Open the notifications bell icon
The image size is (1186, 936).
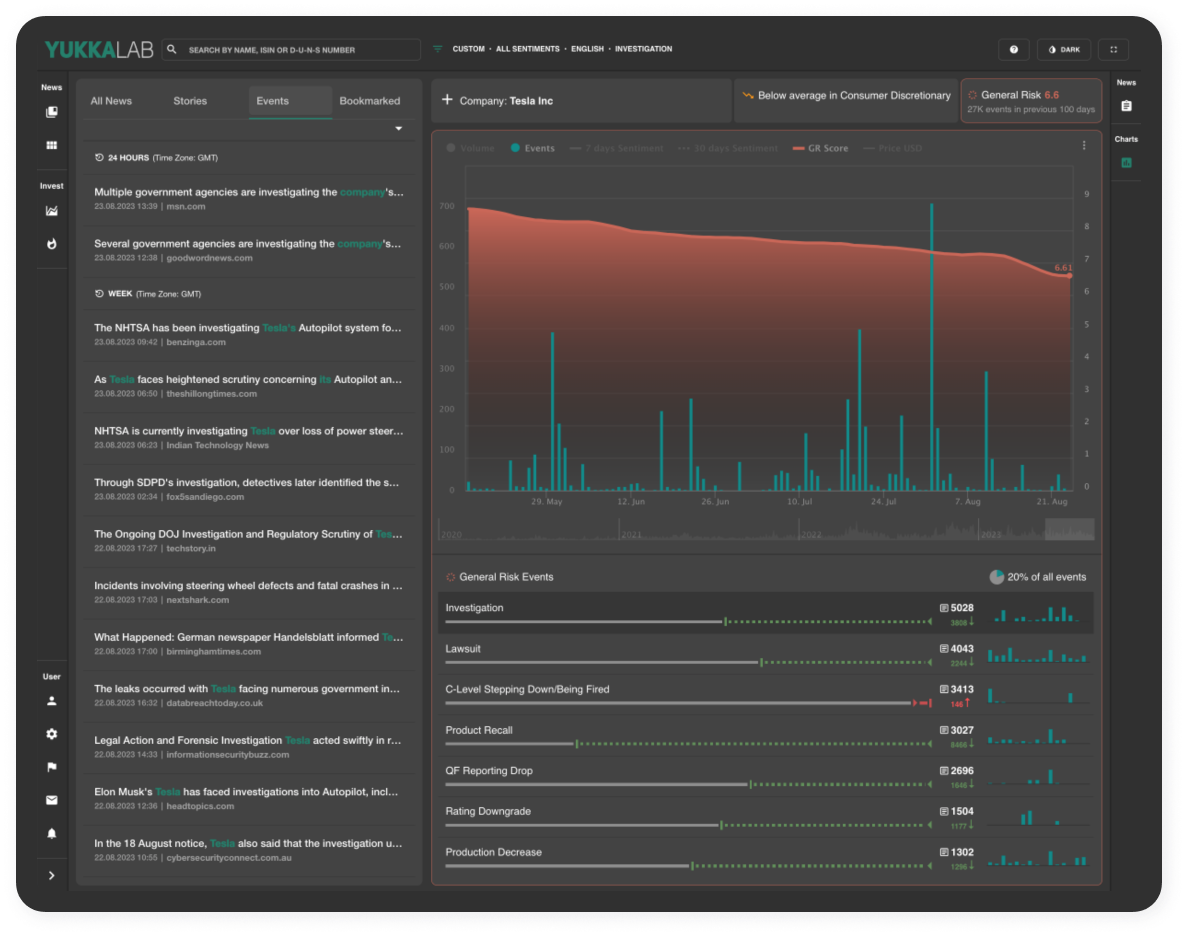(x=51, y=833)
